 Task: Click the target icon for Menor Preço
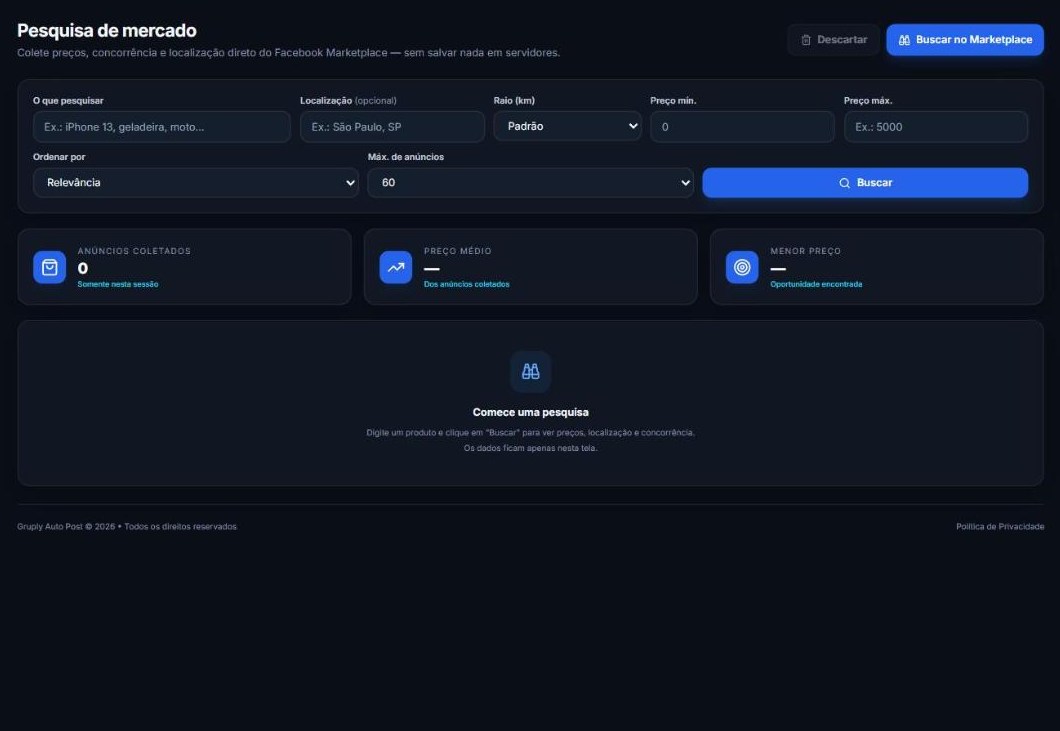pos(742,267)
